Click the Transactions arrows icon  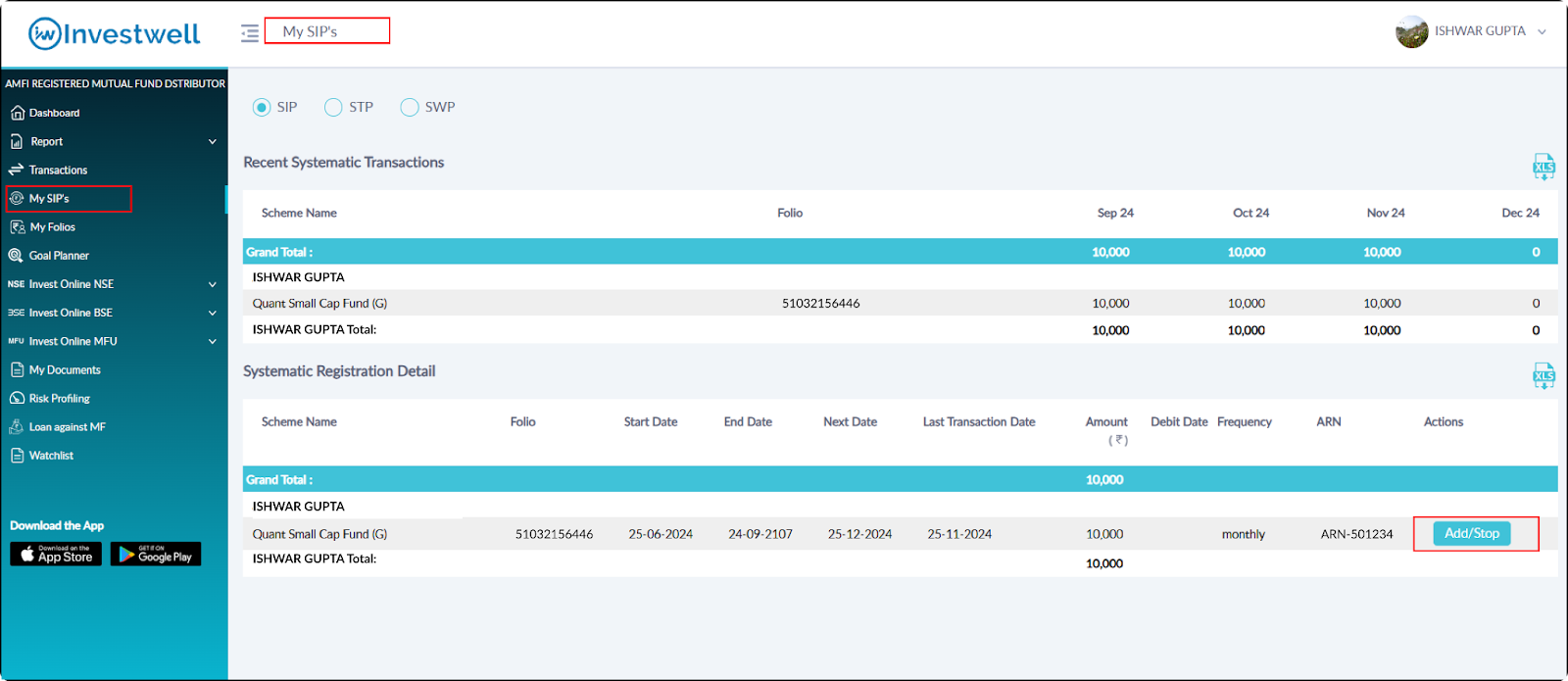tap(16, 170)
